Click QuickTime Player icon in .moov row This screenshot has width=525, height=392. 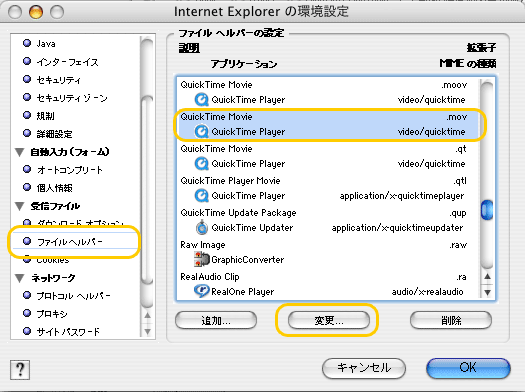tap(202, 99)
